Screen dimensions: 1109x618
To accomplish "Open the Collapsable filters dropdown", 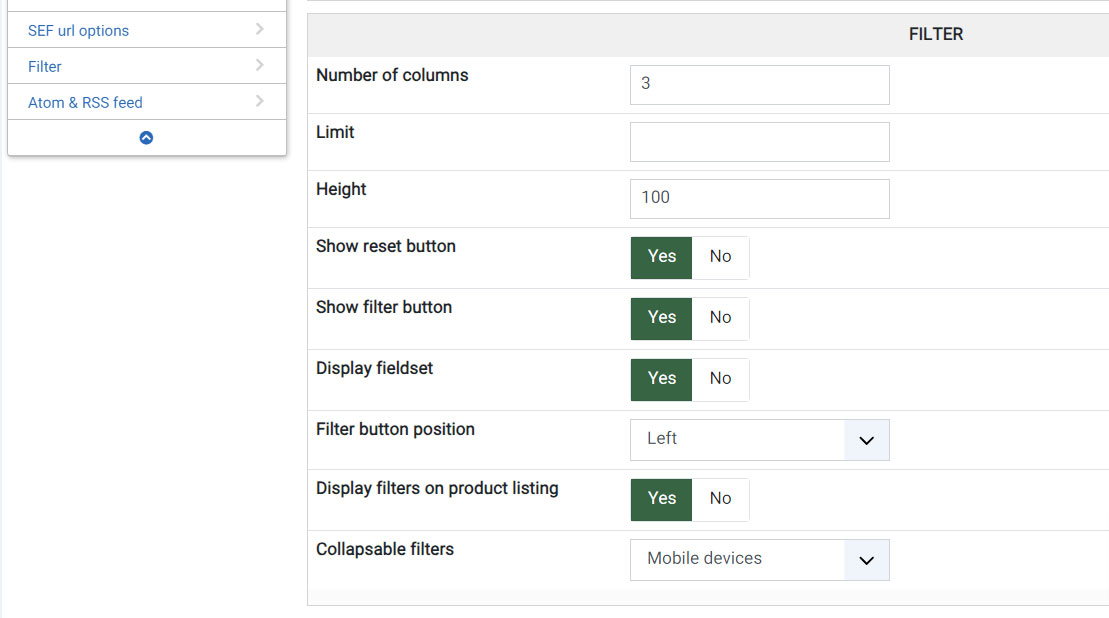I will click(760, 560).
